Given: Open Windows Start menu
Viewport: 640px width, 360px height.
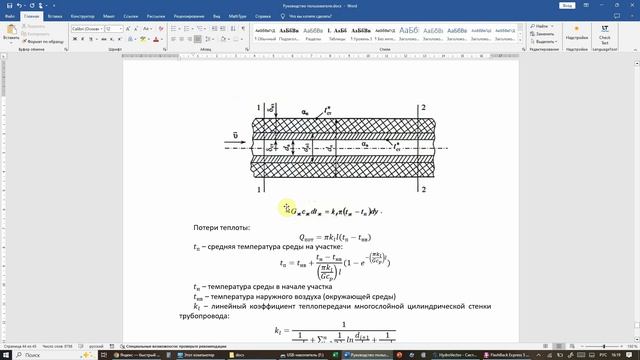Looking at the screenshot, I should [6, 355].
